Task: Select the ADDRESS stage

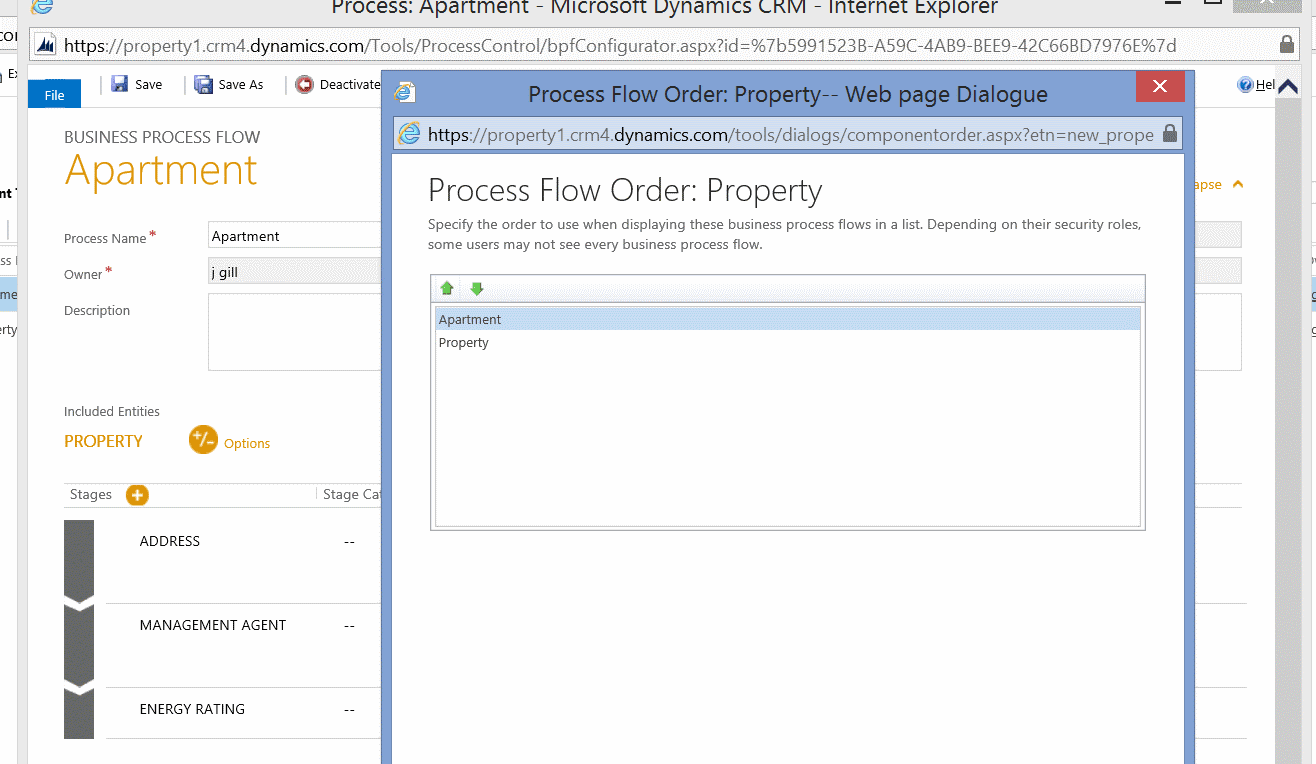Action: (170, 541)
